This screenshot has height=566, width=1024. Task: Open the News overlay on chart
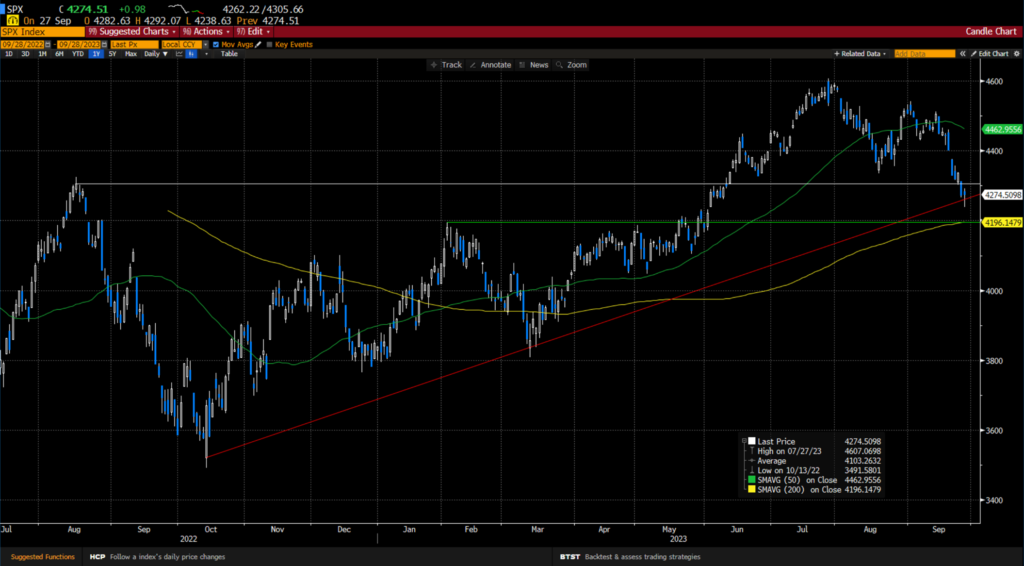point(533,65)
